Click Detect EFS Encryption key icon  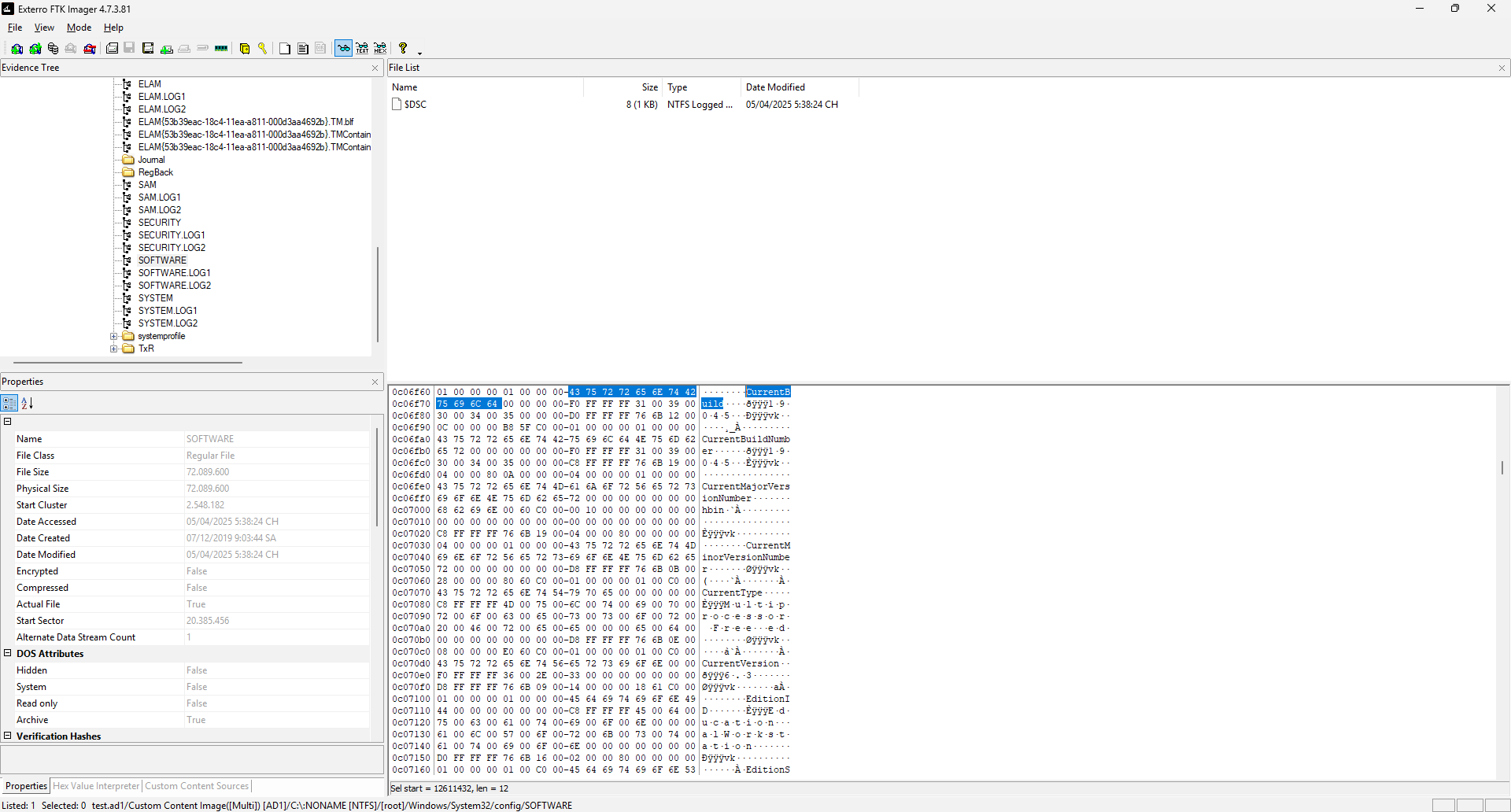click(x=263, y=49)
